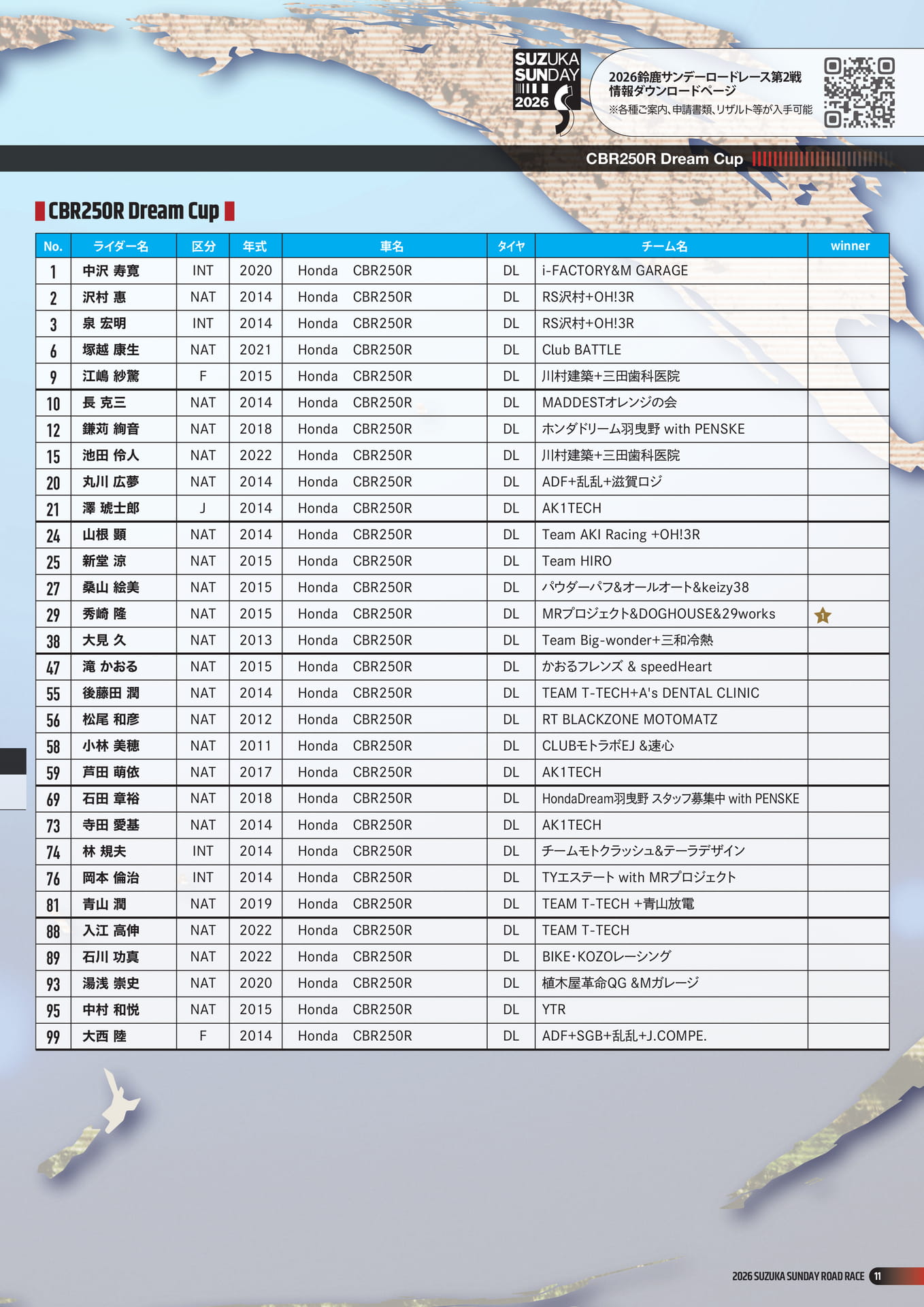Click the No. column header

click(53, 246)
